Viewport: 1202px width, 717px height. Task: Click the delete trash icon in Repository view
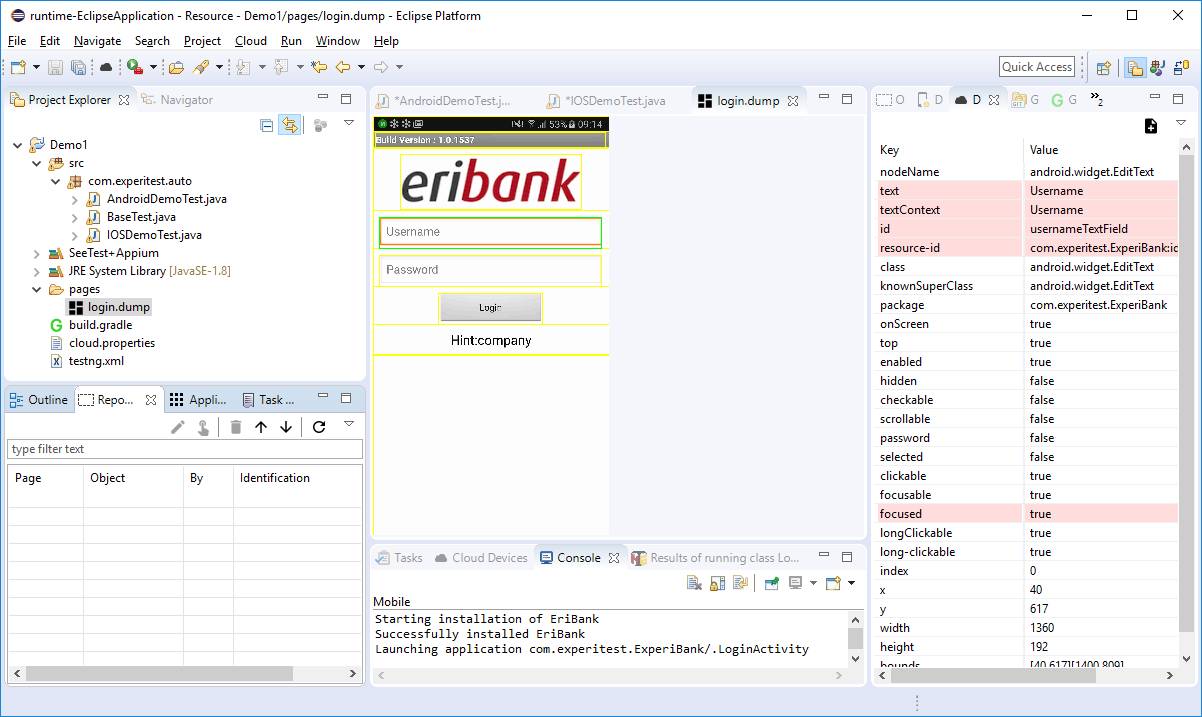pyautogui.click(x=236, y=427)
